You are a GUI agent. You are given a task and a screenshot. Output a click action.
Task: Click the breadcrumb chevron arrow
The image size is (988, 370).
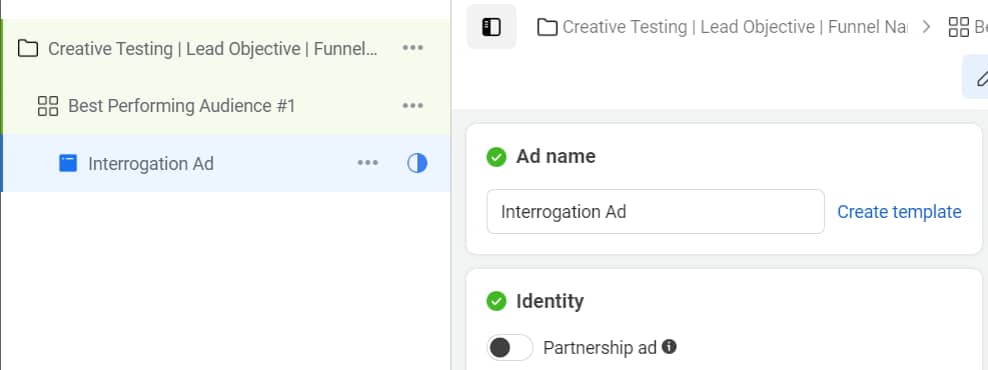click(926, 27)
